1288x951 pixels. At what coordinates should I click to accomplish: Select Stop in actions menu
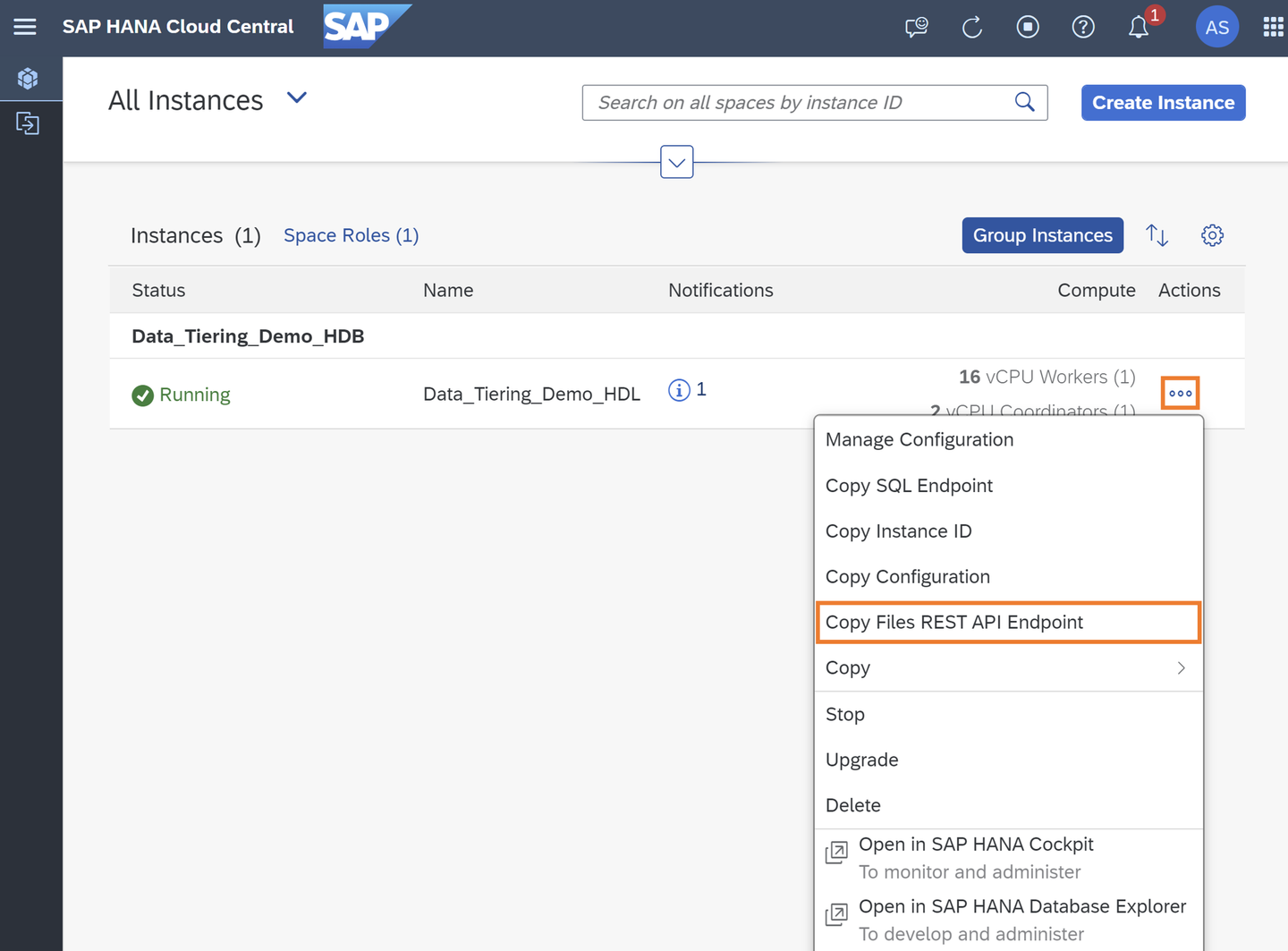pos(1009,714)
